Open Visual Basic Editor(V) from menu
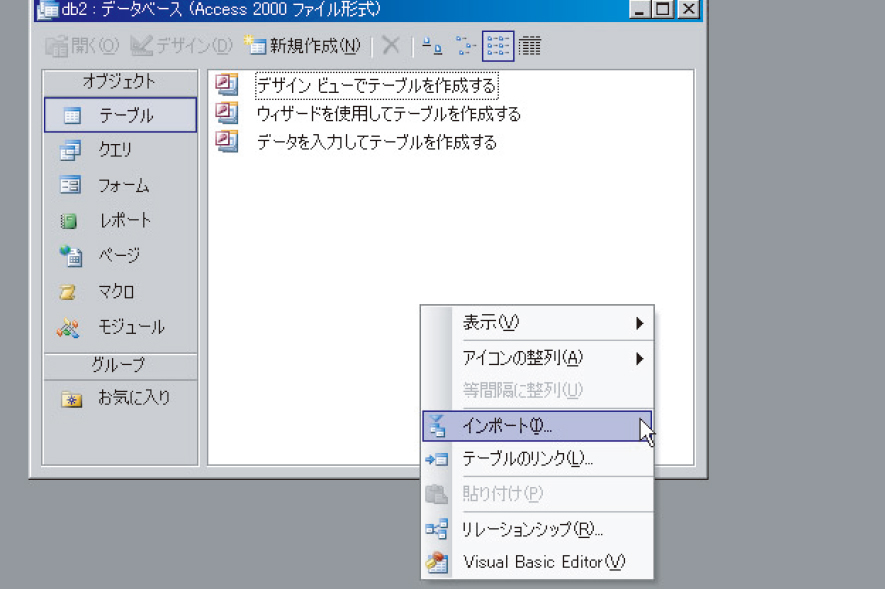The height and width of the screenshot is (589, 885). (537, 562)
